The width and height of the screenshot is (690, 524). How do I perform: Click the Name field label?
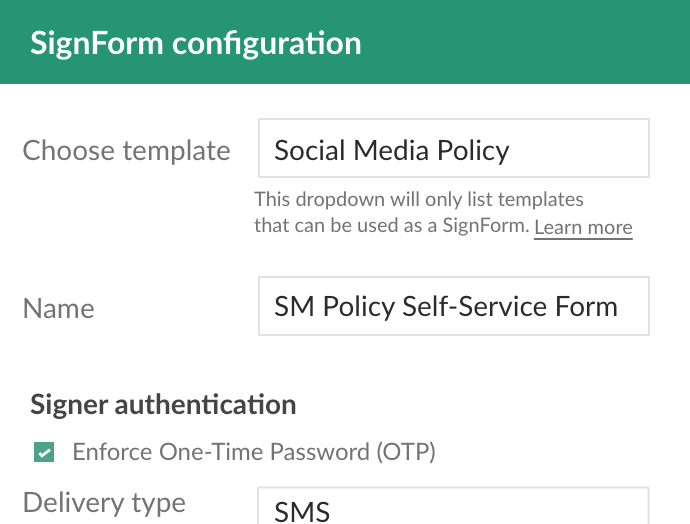58,308
